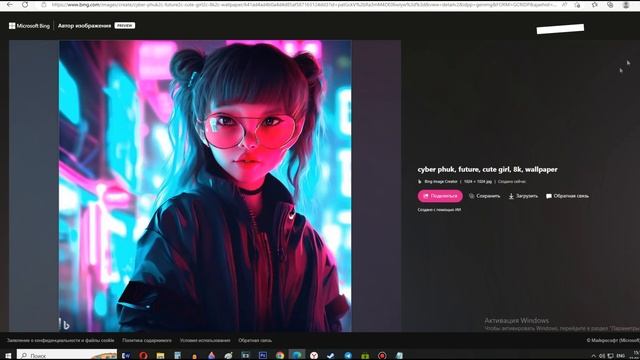
Task: Click the Загрузить download button
Action: pyautogui.click(x=523, y=196)
